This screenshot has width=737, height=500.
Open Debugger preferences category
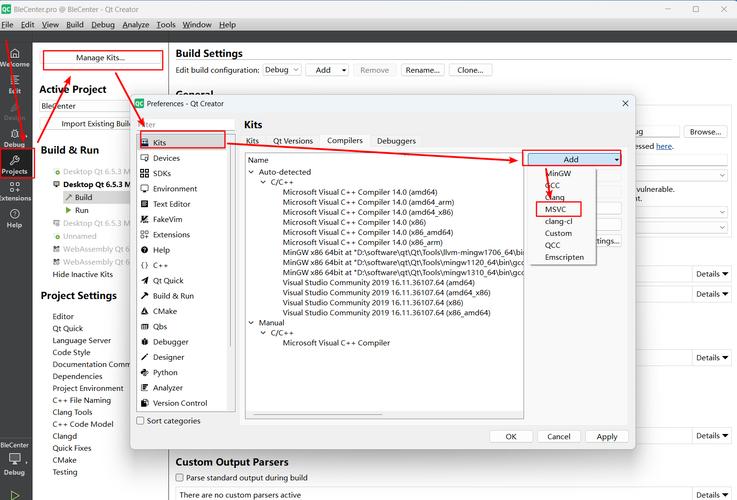182,342
